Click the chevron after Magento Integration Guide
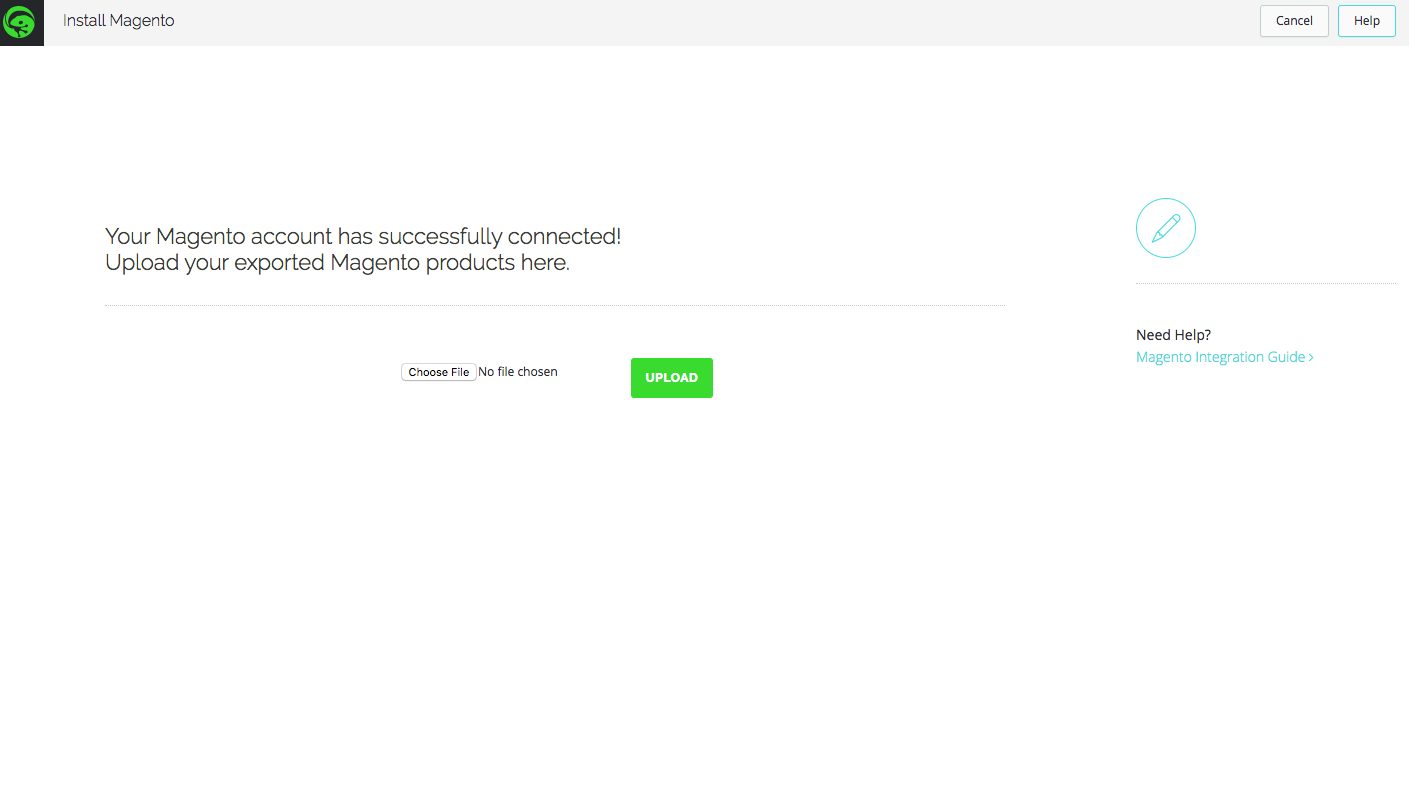This screenshot has height=786, width=1409. pyautogui.click(x=1311, y=358)
